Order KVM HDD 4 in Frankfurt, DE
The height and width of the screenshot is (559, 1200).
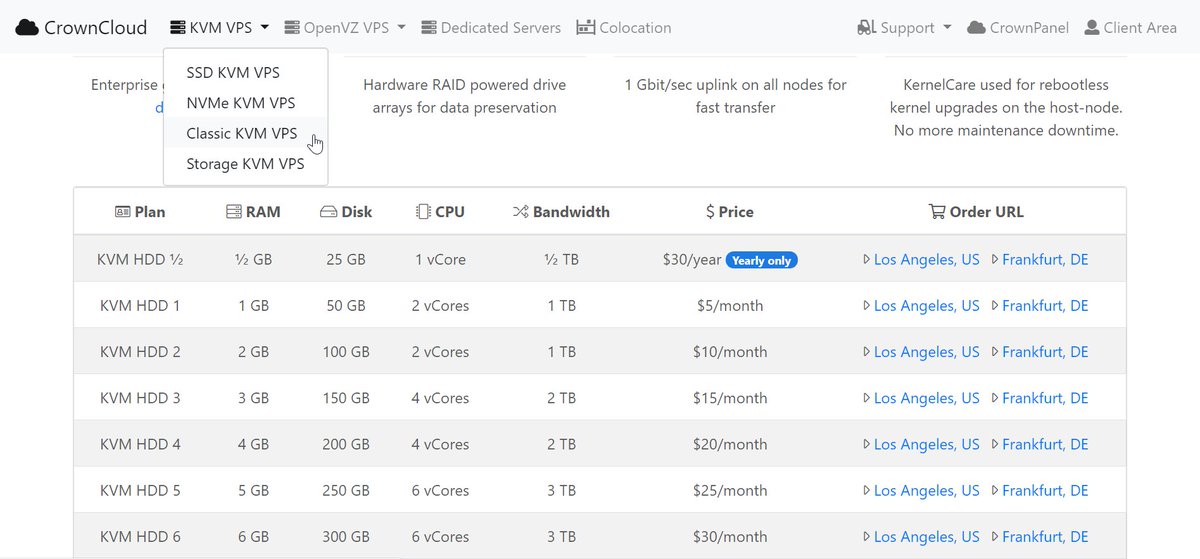[1045, 444]
